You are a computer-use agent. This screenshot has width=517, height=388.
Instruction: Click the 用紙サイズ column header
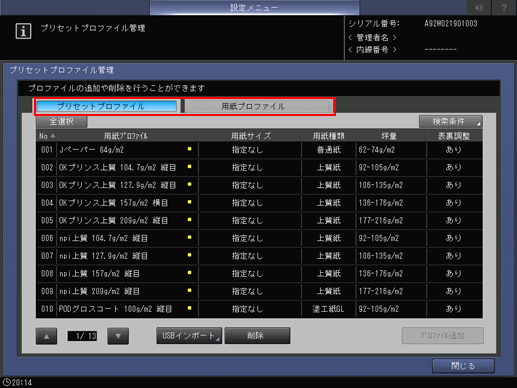pyautogui.click(x=250, y=136)
